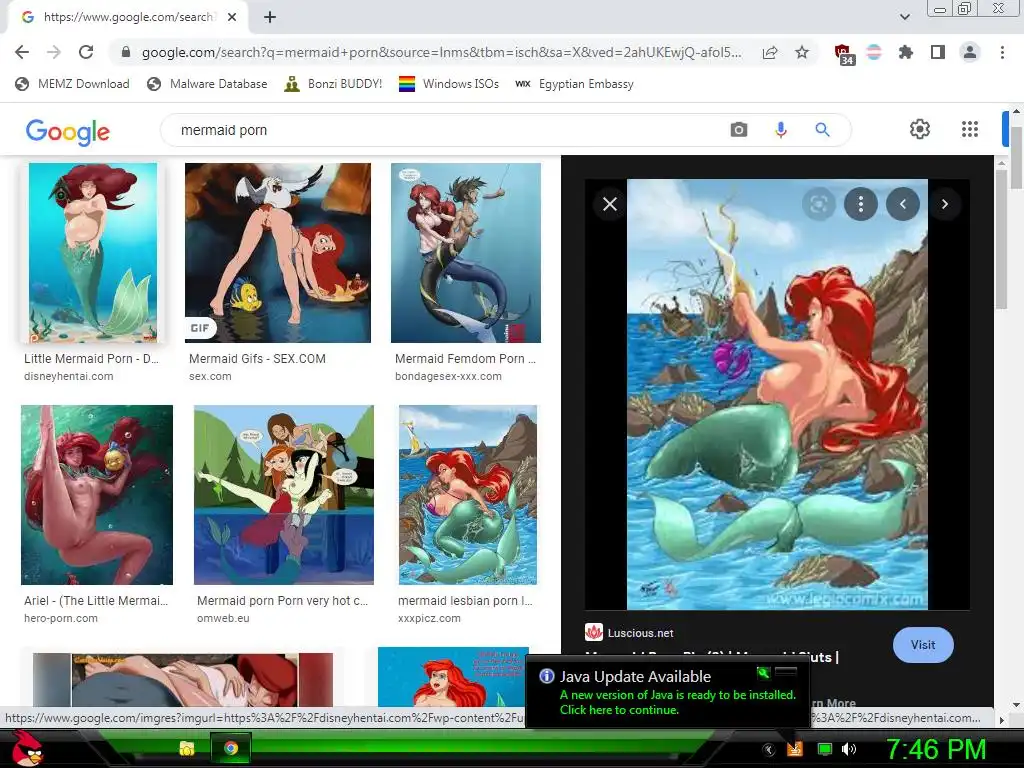The width and height of the screenshot is (1024, 768).
Task: Open the volume tray icon
Action: [849, 749]
